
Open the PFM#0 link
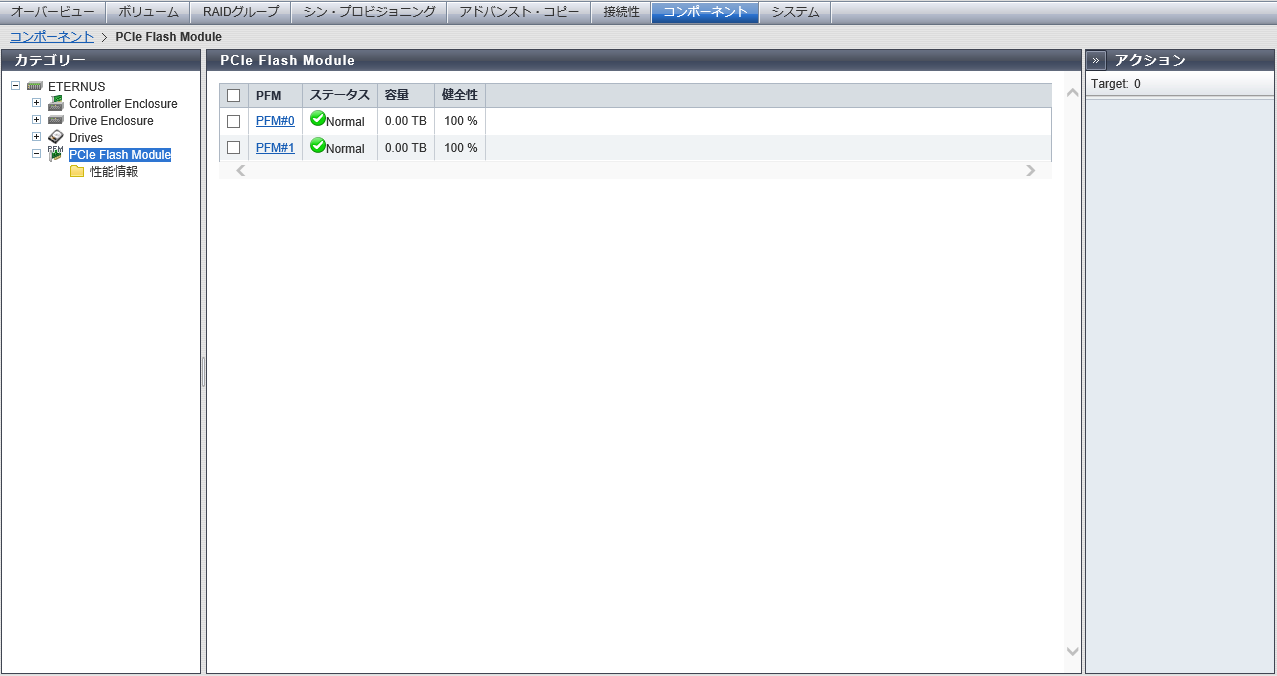[x=275, y=121]
